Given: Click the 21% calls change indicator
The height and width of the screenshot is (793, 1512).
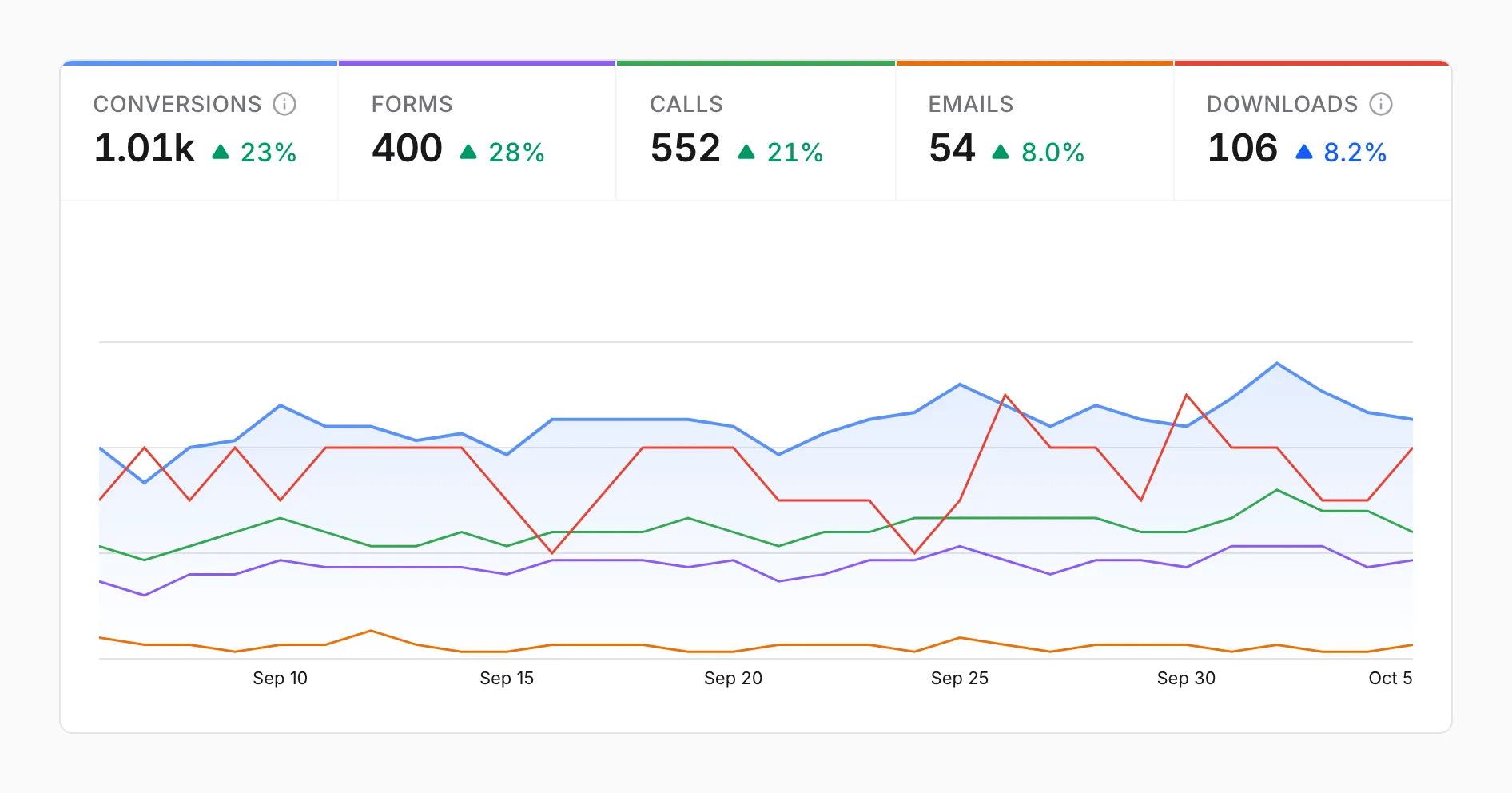Looking at the screenshot, I should tap(780, 152).
